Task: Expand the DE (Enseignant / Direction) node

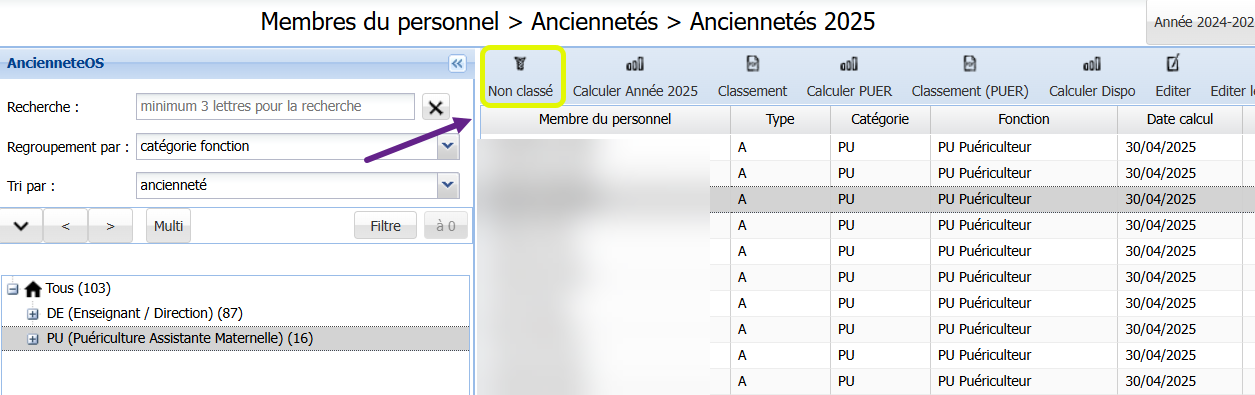Action: 33,313
